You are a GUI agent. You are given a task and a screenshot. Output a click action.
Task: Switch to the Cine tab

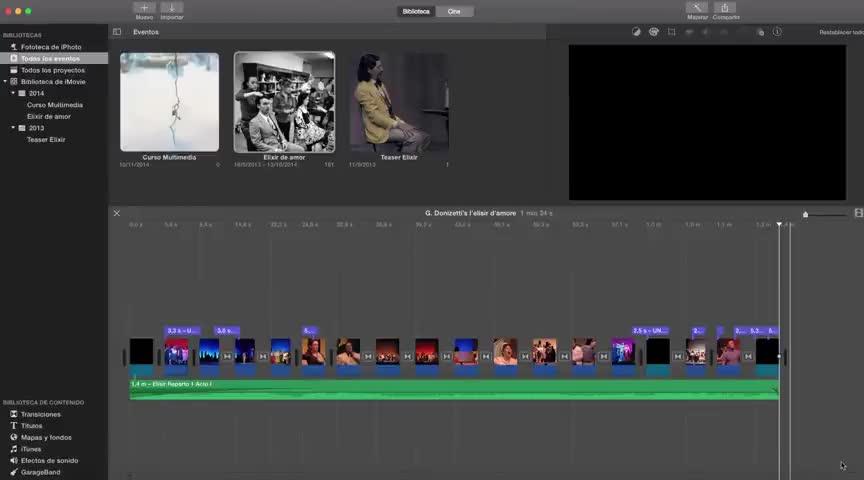[454, 11]
